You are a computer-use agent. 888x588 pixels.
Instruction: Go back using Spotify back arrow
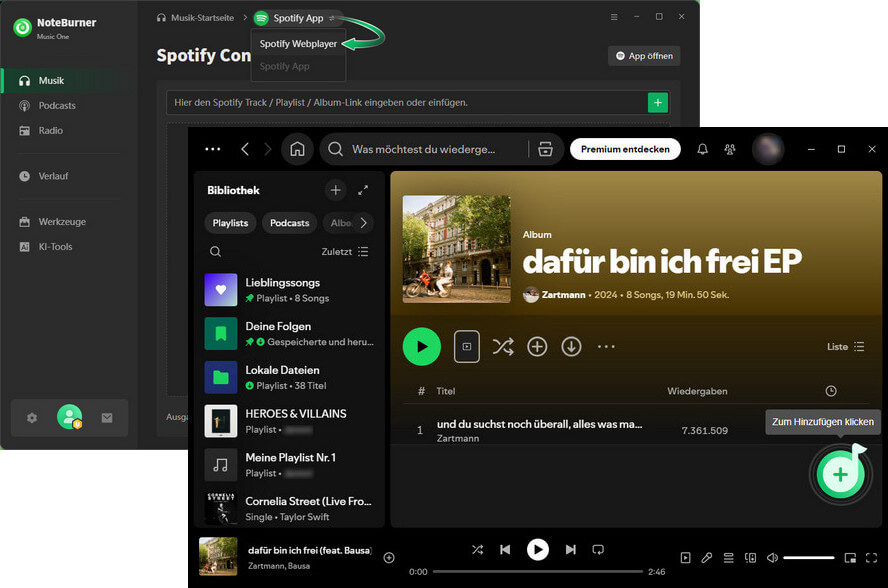[245, 149]
